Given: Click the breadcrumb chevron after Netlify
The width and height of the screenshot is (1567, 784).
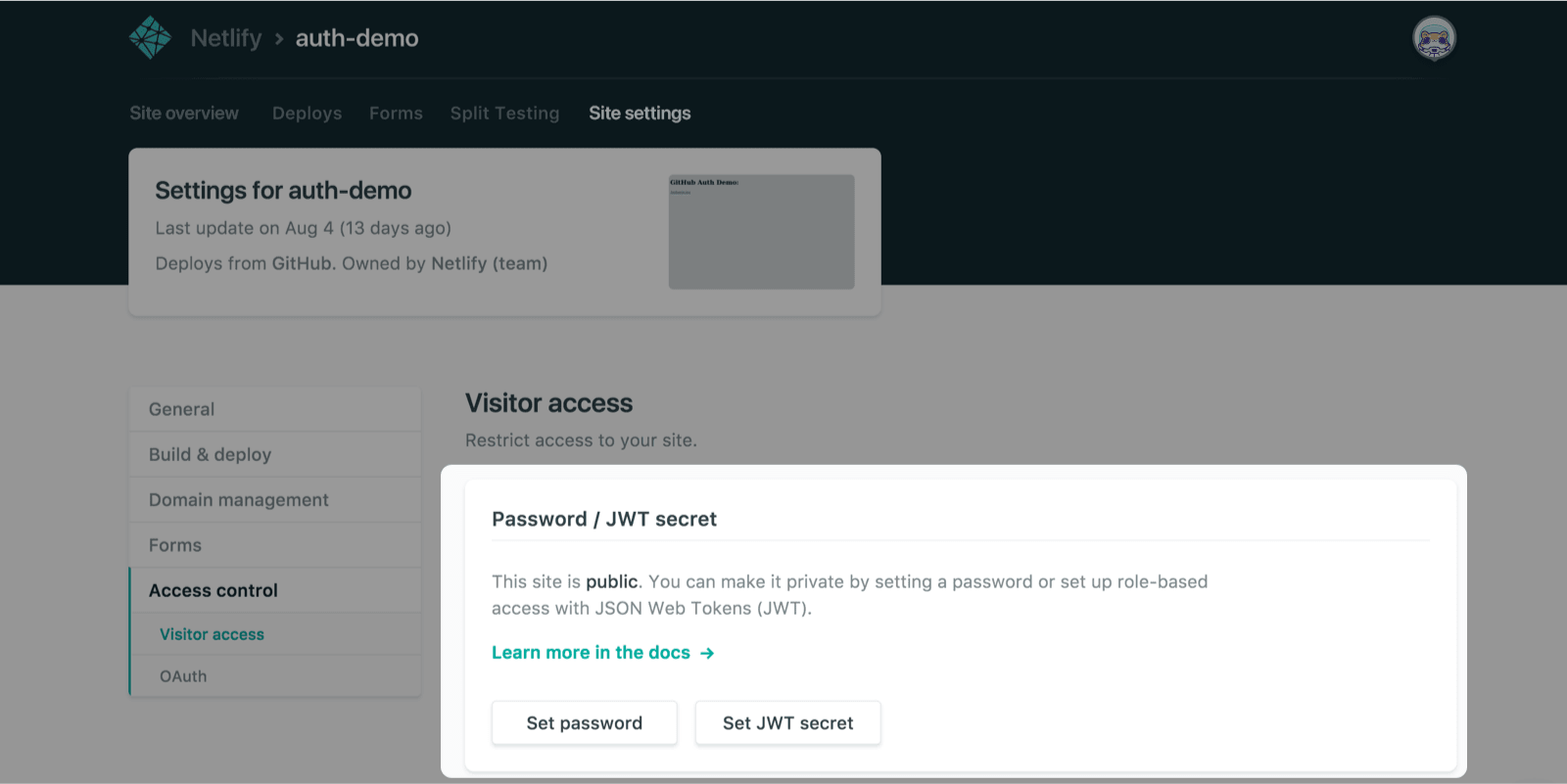Looking at the screenshot, I should (x=279, y=39).
